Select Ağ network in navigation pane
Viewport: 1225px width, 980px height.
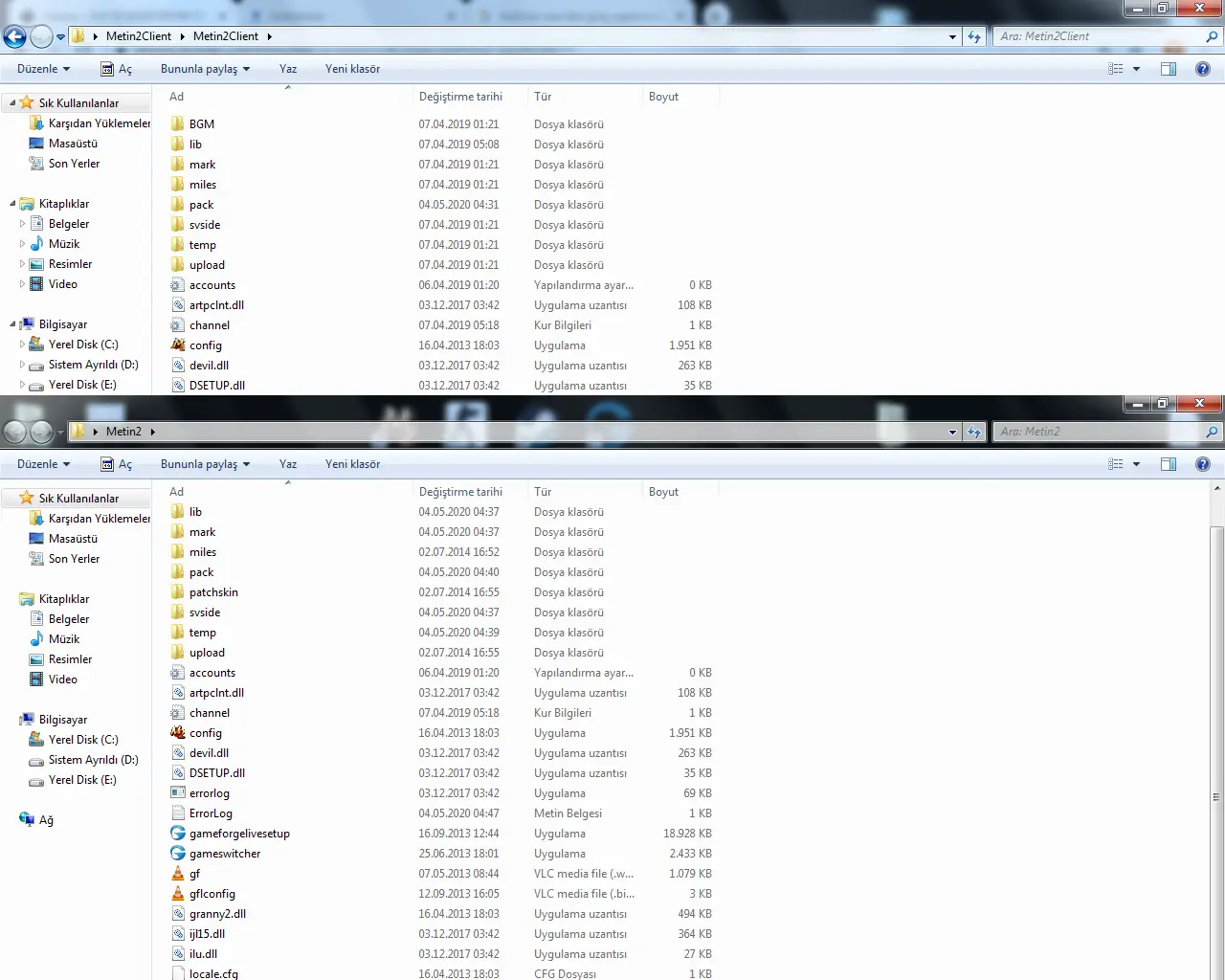point(45,820)
